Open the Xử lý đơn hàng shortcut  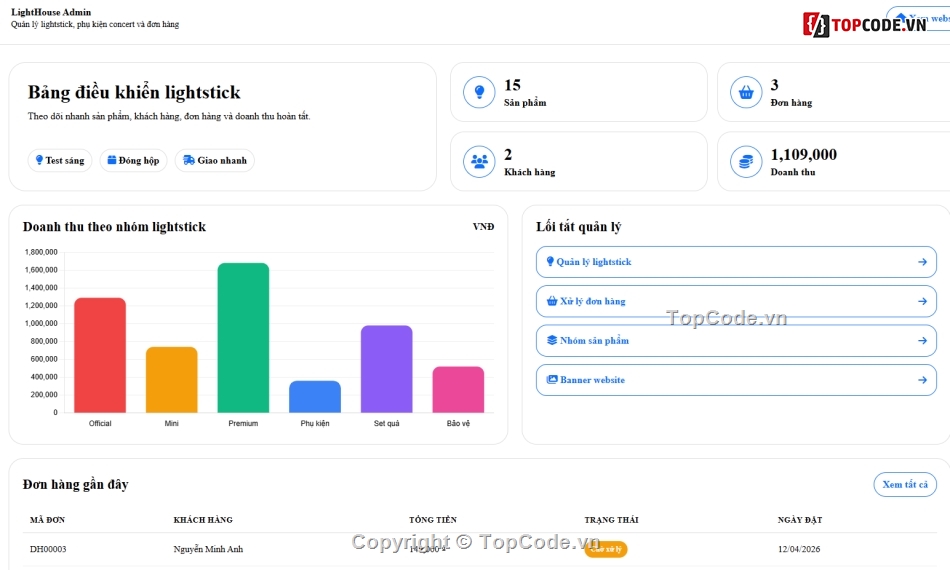pyautogui.click(x=736, y=301)
